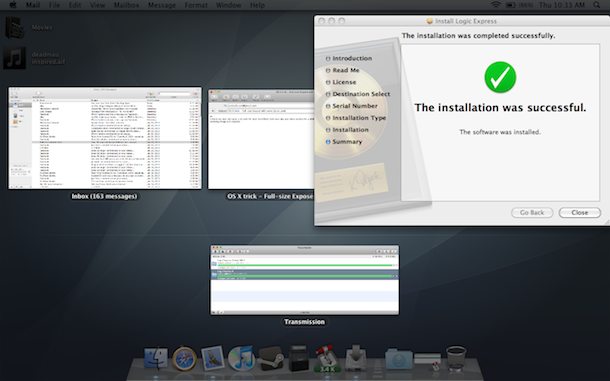Click the Summary step
Image resolution: width=610 pixels, height=381 pixels.
coord(347,142)
